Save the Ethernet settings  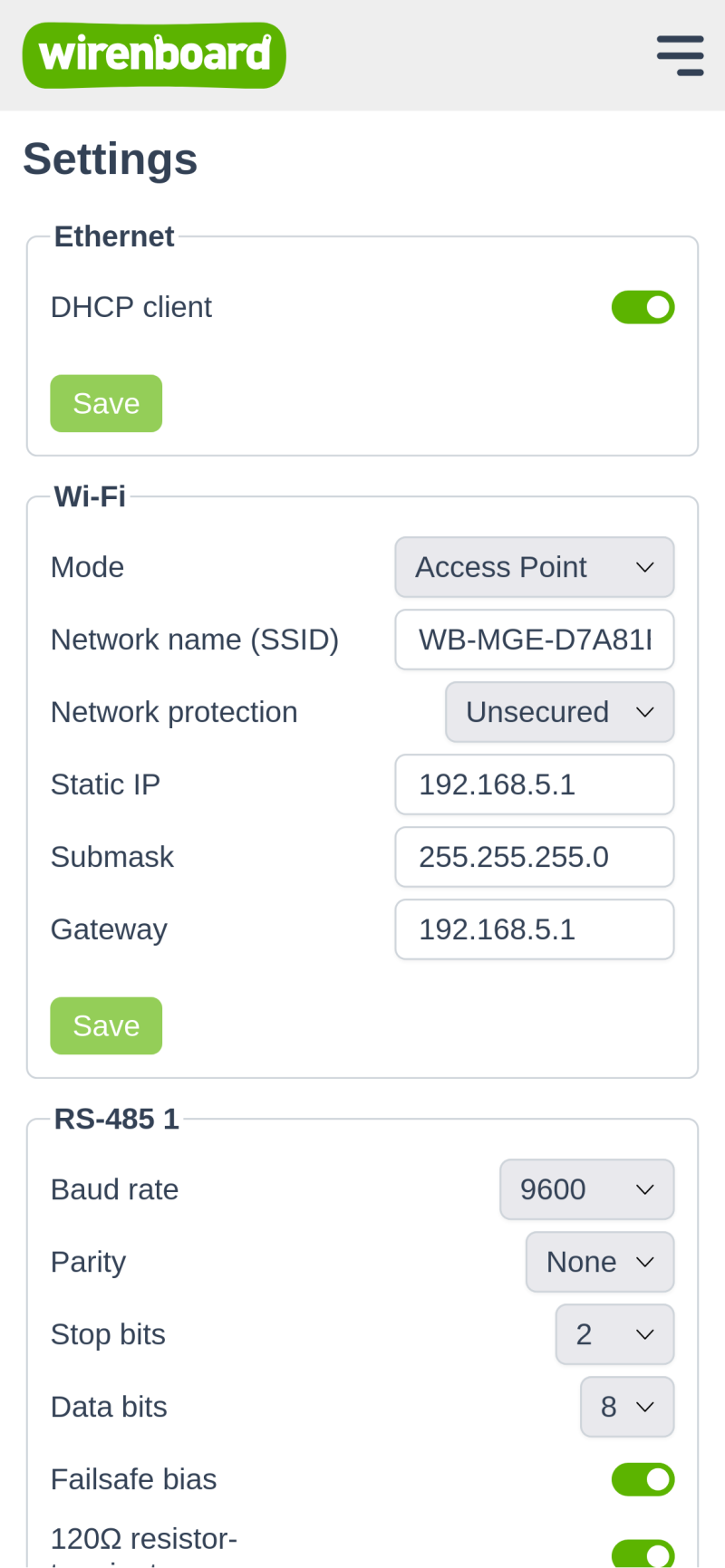click(x=106, y=403)
